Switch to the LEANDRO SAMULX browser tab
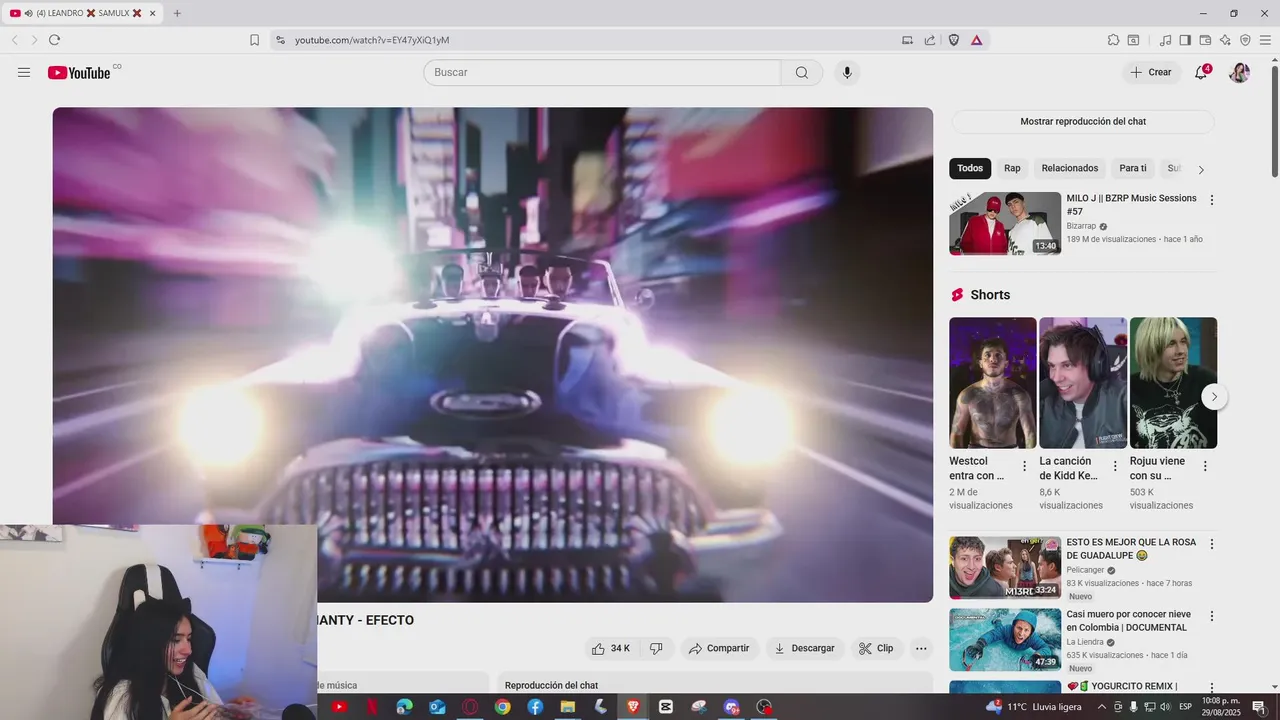 click(82, 13)
